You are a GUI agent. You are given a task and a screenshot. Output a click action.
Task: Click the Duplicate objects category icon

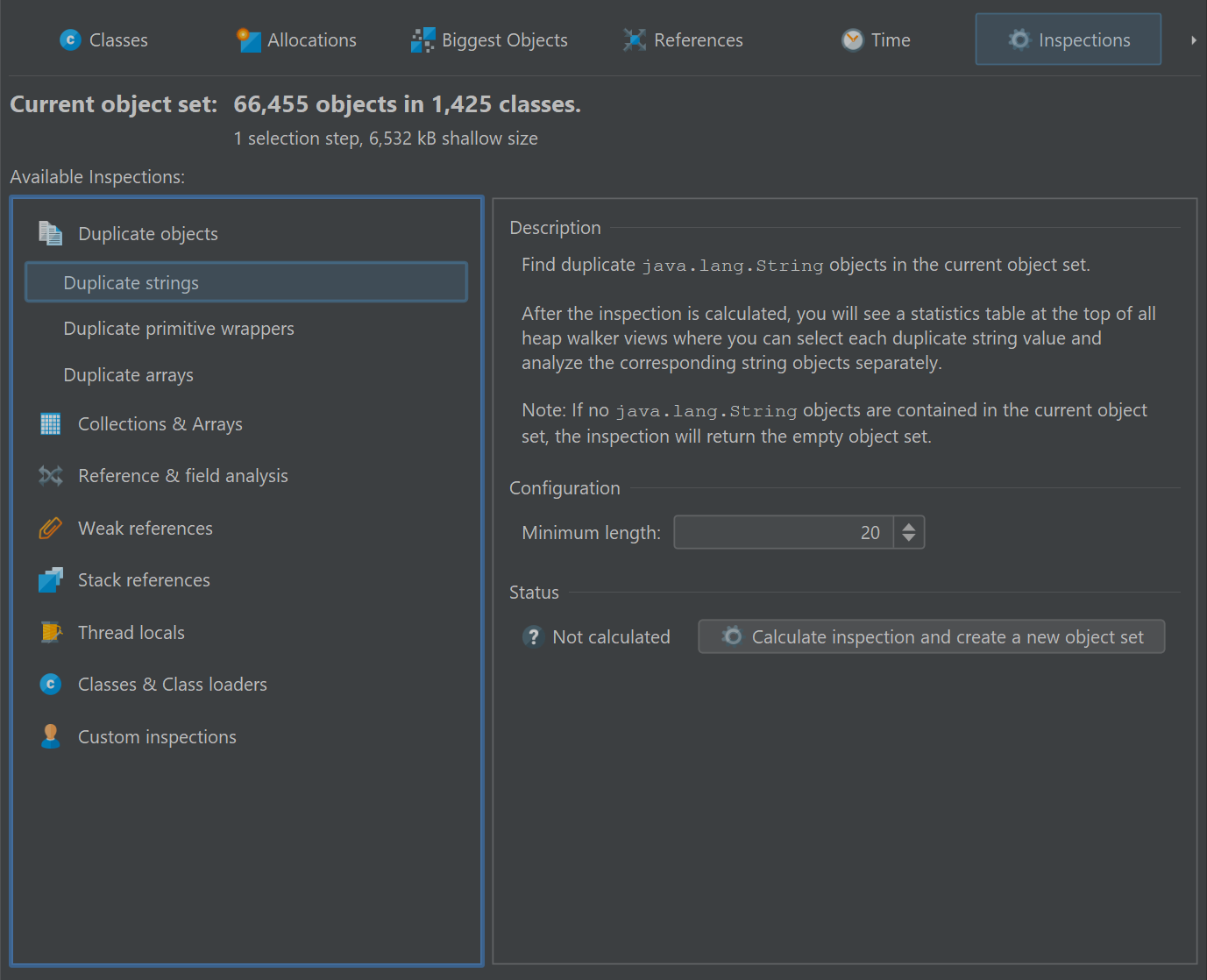click(50, 233)
